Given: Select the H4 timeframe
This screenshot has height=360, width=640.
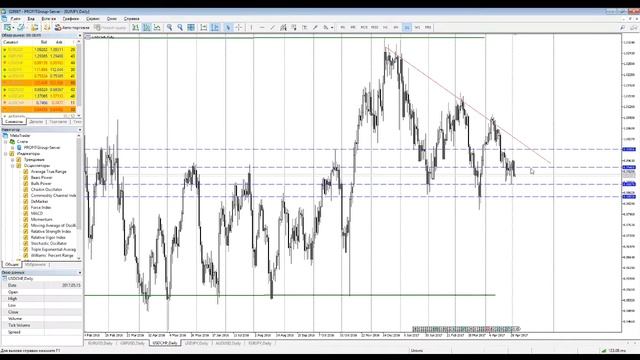Looking at the screenshot, I should [x=396, y=27].
